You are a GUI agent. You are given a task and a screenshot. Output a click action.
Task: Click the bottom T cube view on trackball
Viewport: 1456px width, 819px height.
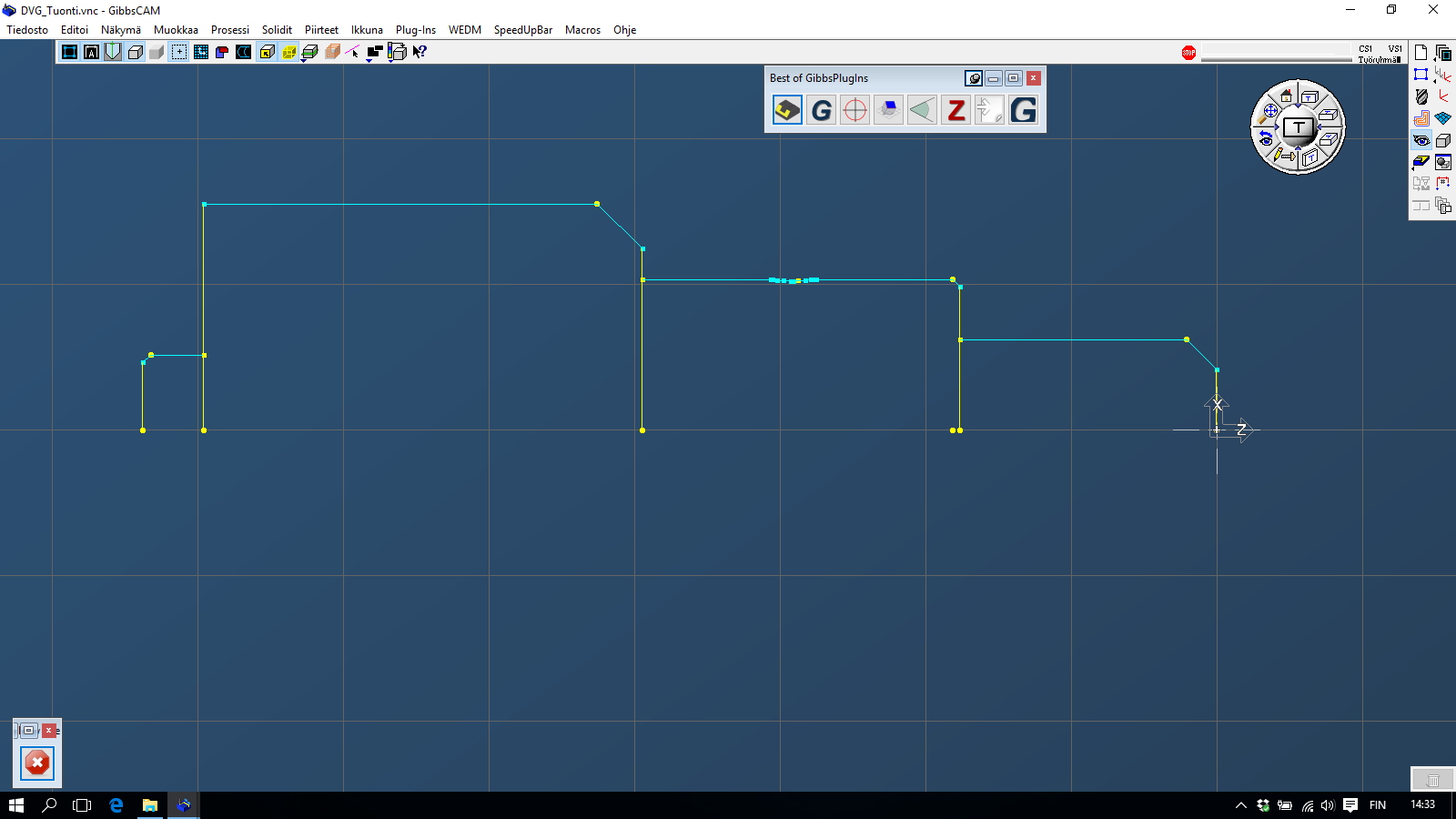click(x=1309, y=157)
